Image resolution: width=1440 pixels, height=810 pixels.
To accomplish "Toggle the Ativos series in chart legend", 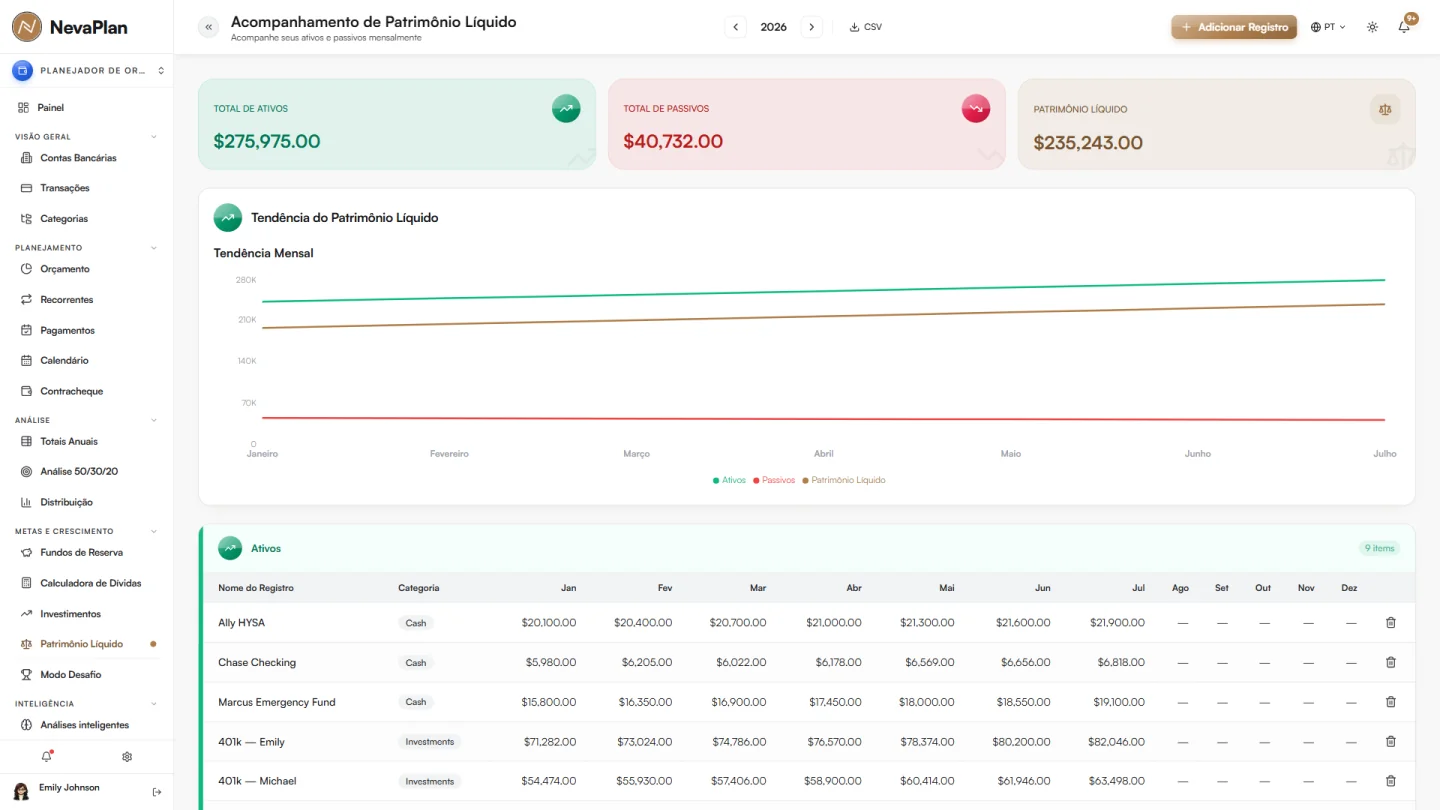I will point(729,480).
